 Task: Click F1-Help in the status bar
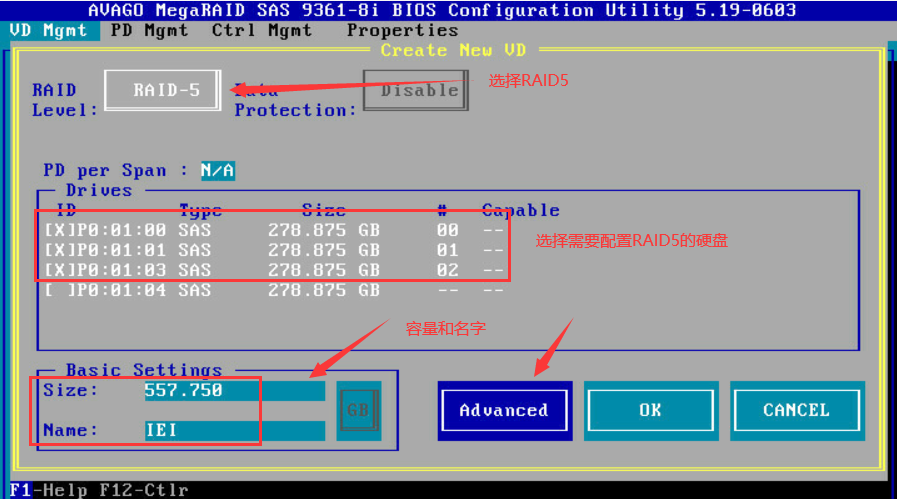[48, 490]
